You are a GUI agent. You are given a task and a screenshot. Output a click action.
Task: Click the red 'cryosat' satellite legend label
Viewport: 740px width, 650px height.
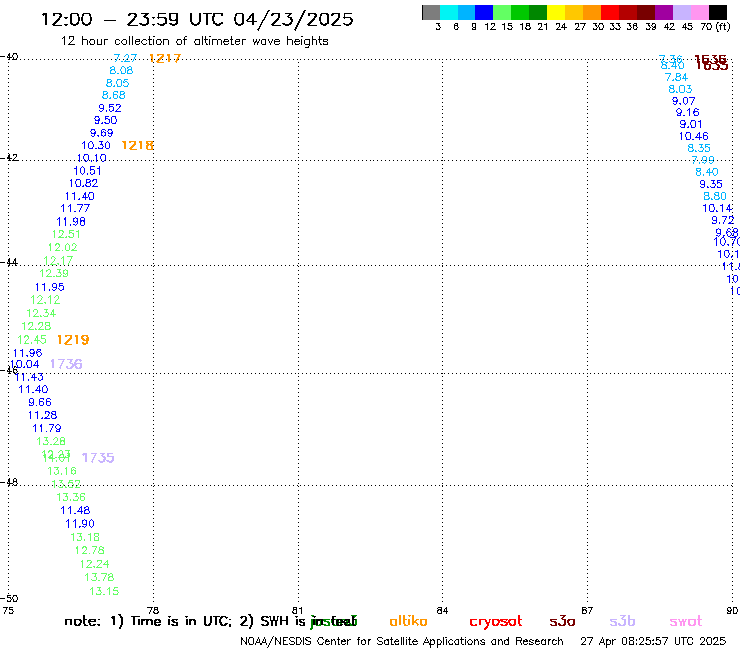tap(496, 622)
